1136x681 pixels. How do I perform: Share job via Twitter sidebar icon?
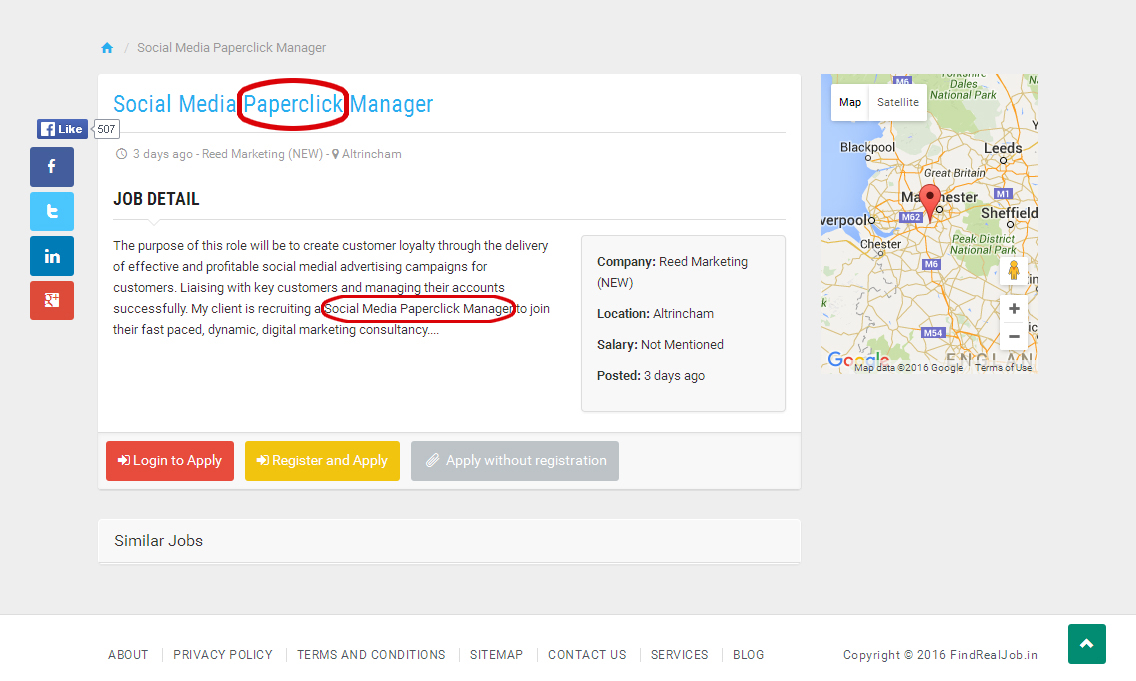pos(52,211)
